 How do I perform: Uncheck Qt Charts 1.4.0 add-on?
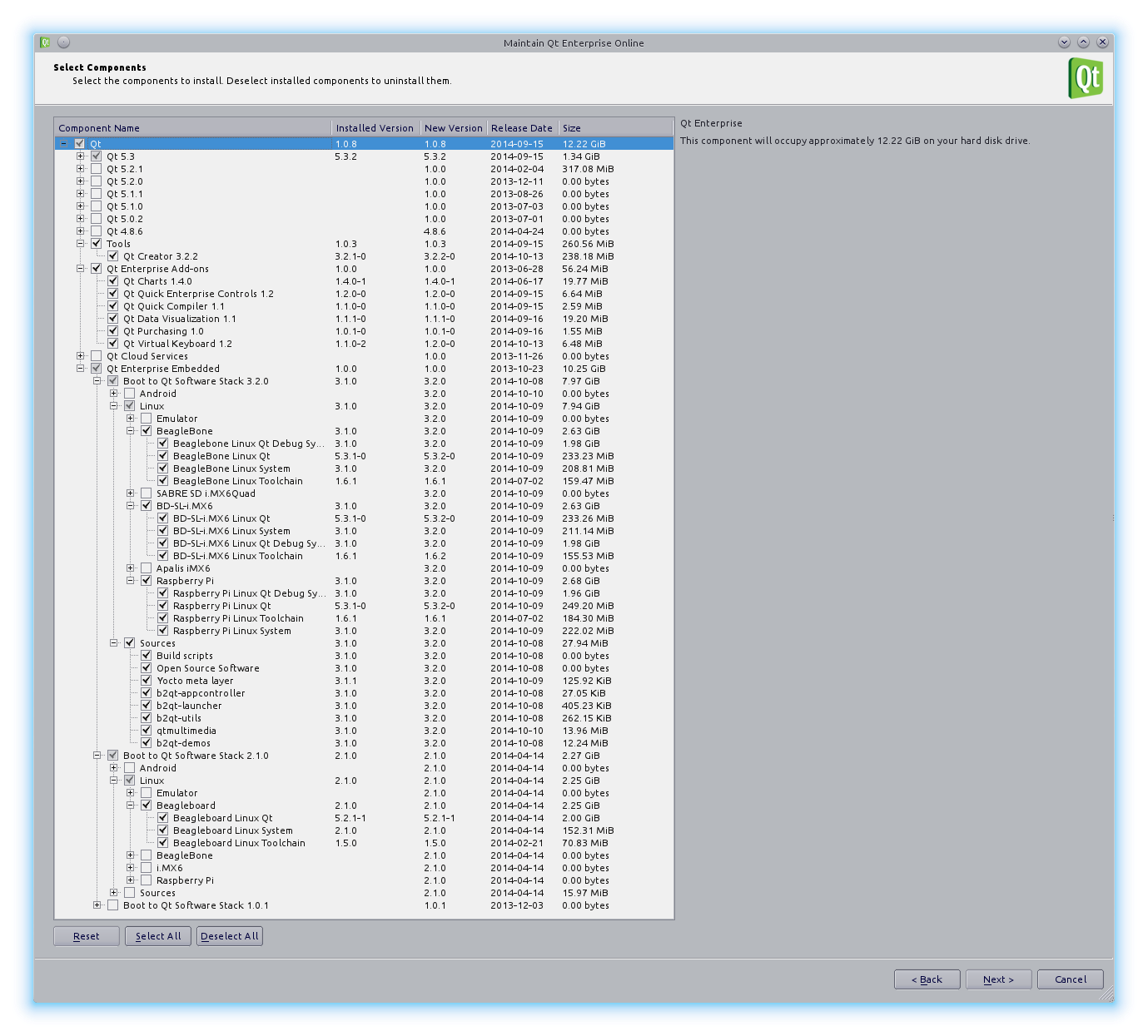[113, 281]
